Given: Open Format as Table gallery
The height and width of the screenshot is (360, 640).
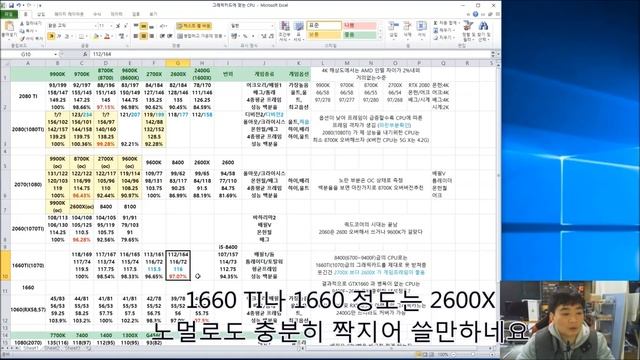Looking at the screenshot, I should pyautogui.click(x=299, y=31).
